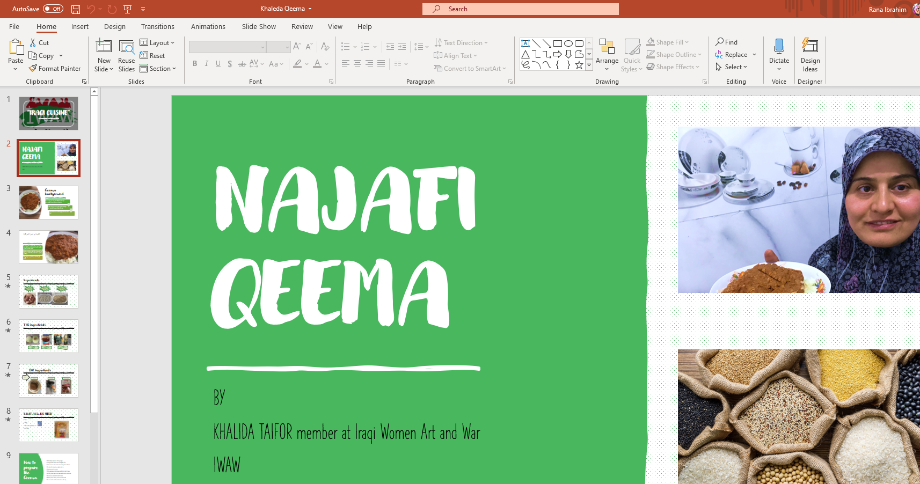920x484 pixels.
Task: Select the star shape in gallery
Action: tap(579, 65)
